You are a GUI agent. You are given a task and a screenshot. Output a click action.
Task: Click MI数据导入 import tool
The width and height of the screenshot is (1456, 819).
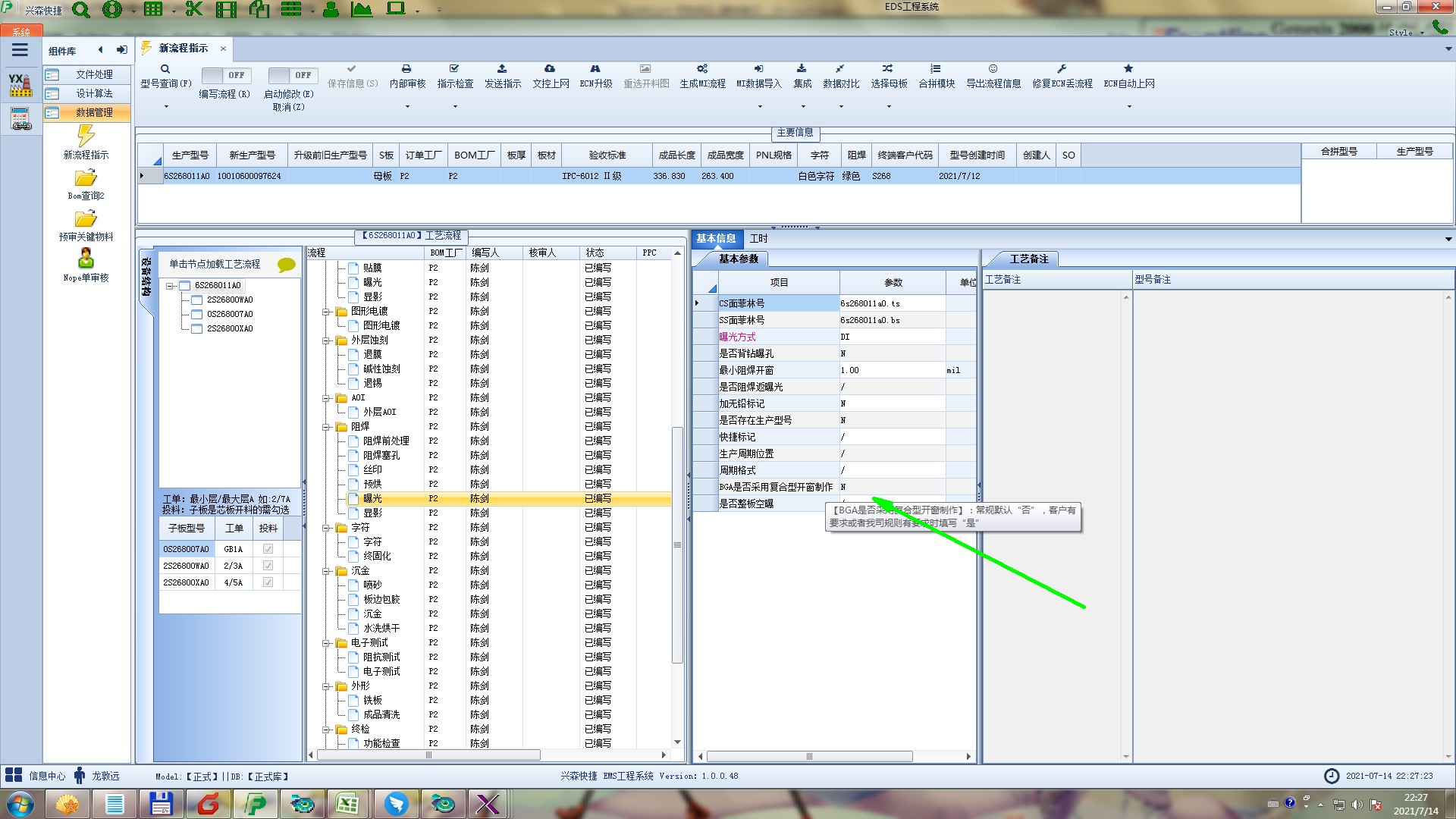pyautogui.click(x=758, y=77)
